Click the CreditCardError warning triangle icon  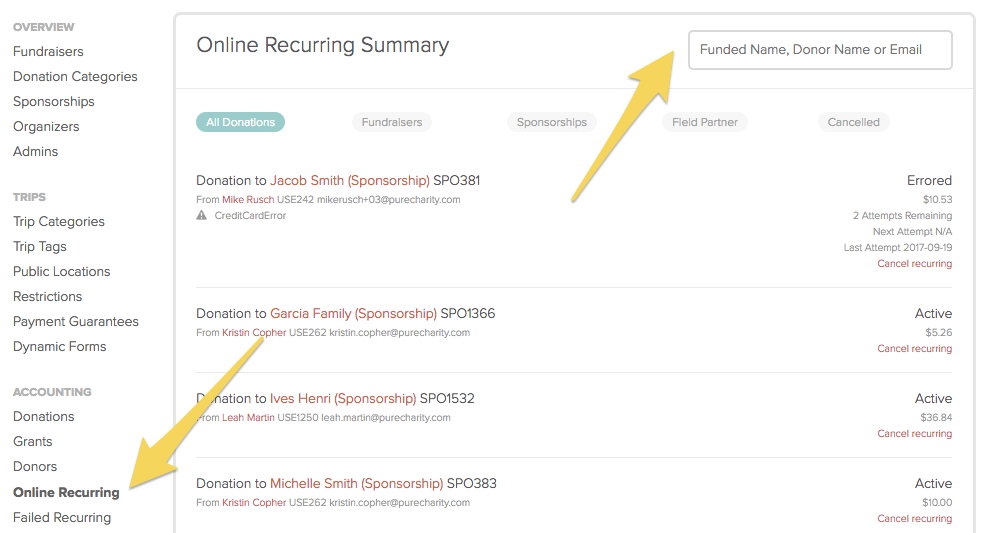(202, 216)
